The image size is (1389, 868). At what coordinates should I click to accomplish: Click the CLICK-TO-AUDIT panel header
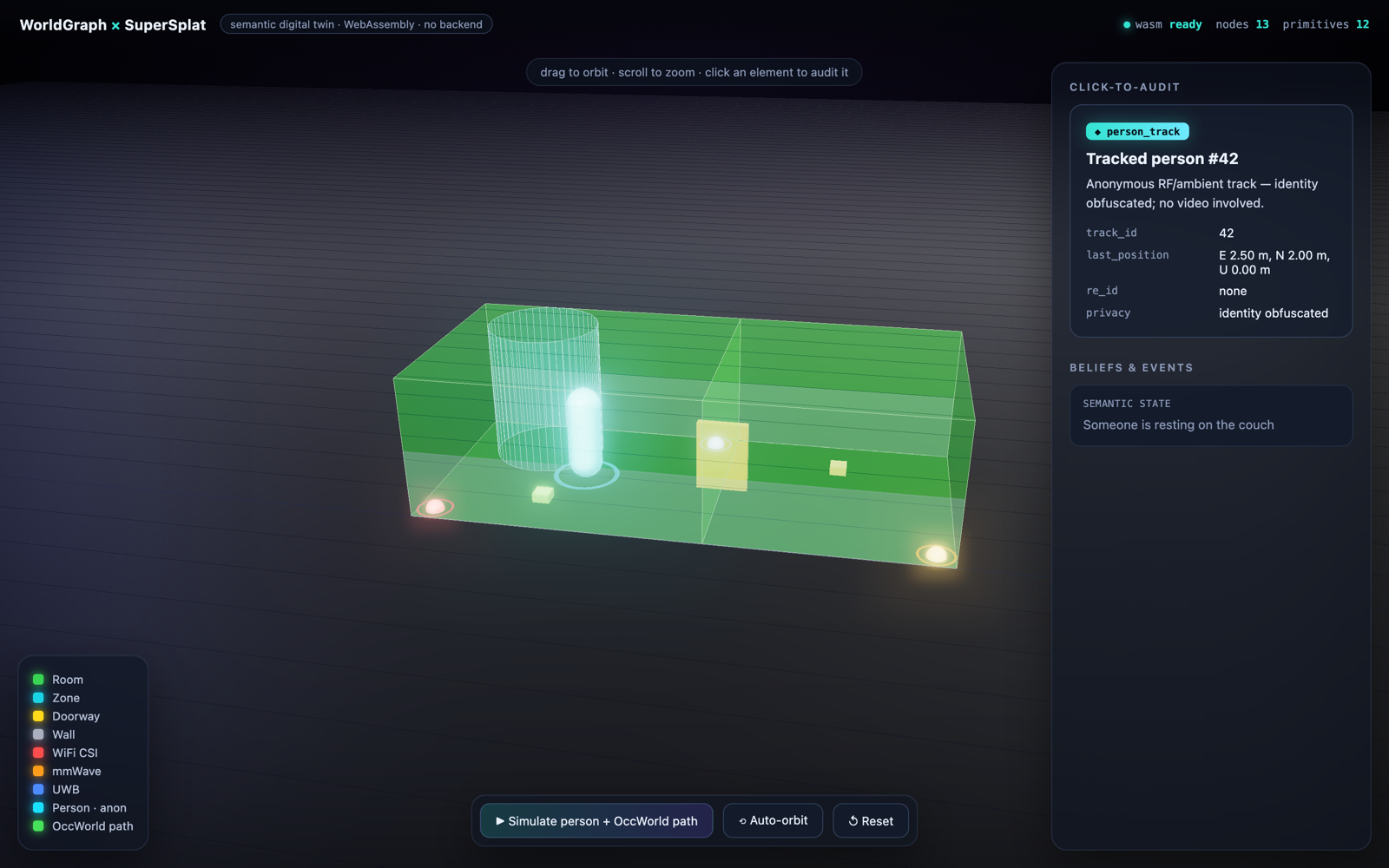tap(1124, 87)
